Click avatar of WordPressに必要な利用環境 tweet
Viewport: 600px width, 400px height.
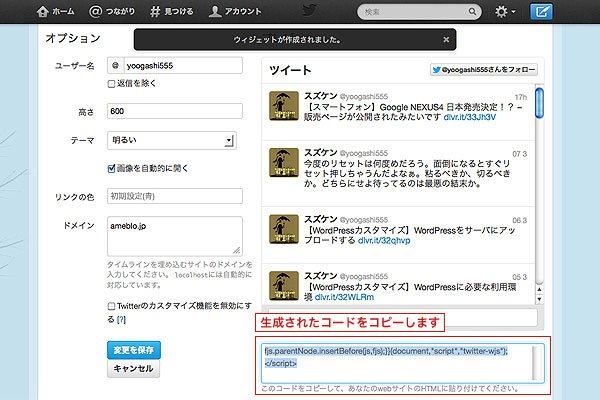284,286
